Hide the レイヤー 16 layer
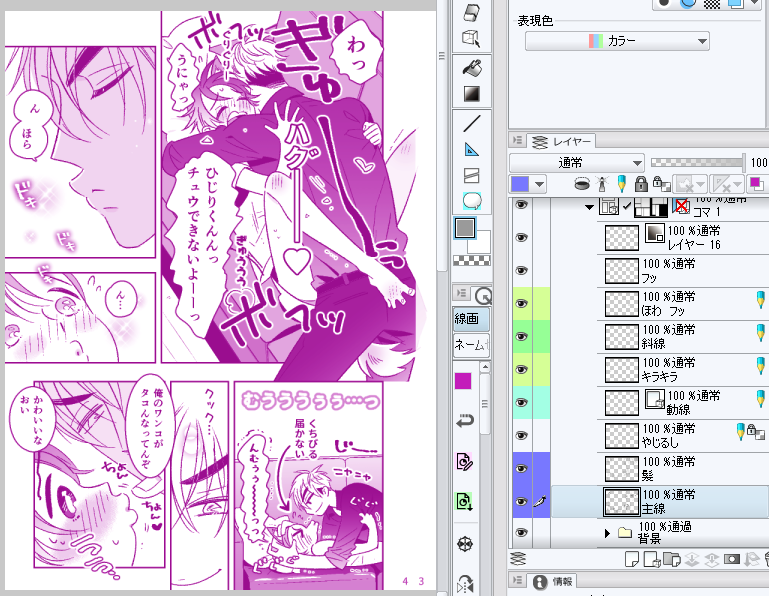 [x=522, y=237]
